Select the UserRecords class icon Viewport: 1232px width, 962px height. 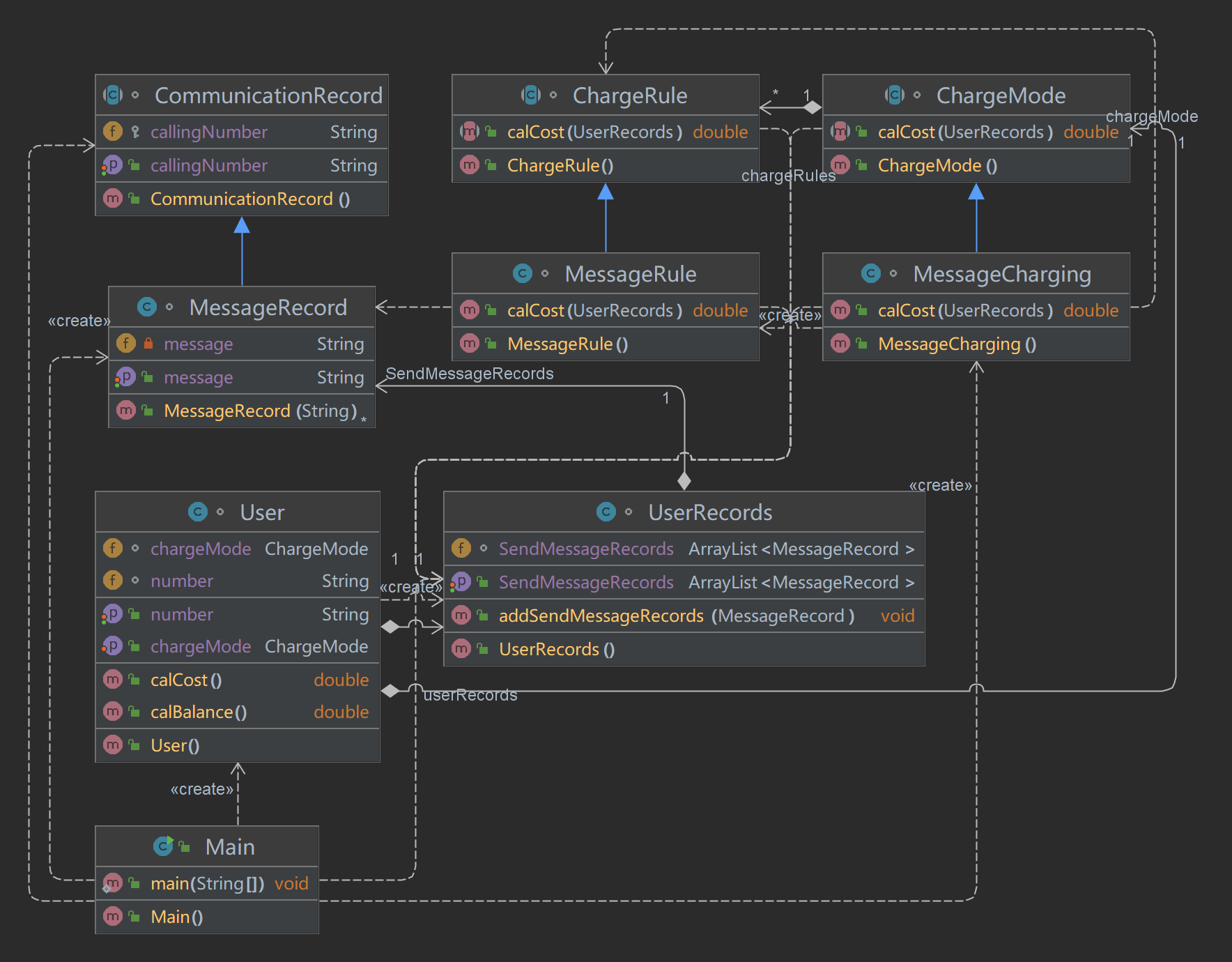click(606, 512)
